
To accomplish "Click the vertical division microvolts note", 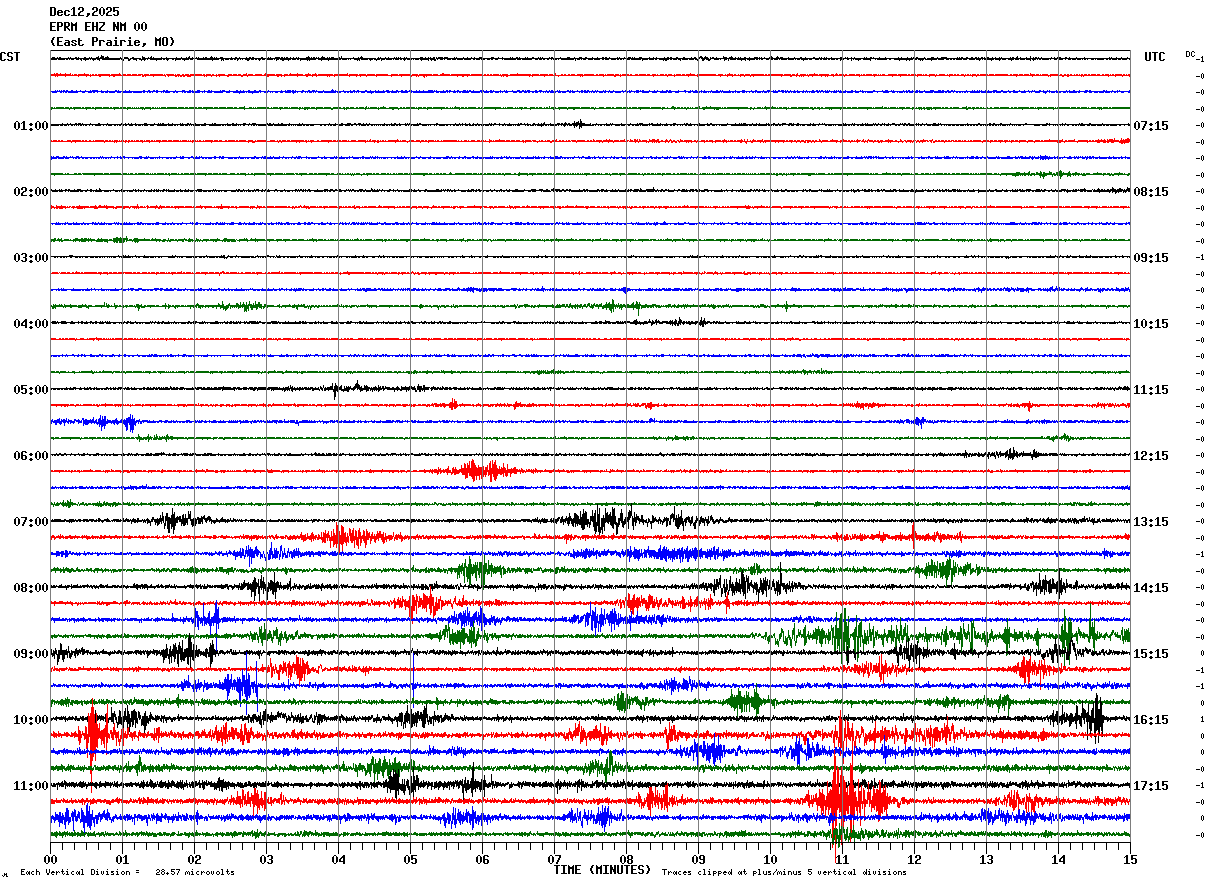I will click(x=127, y=873).
